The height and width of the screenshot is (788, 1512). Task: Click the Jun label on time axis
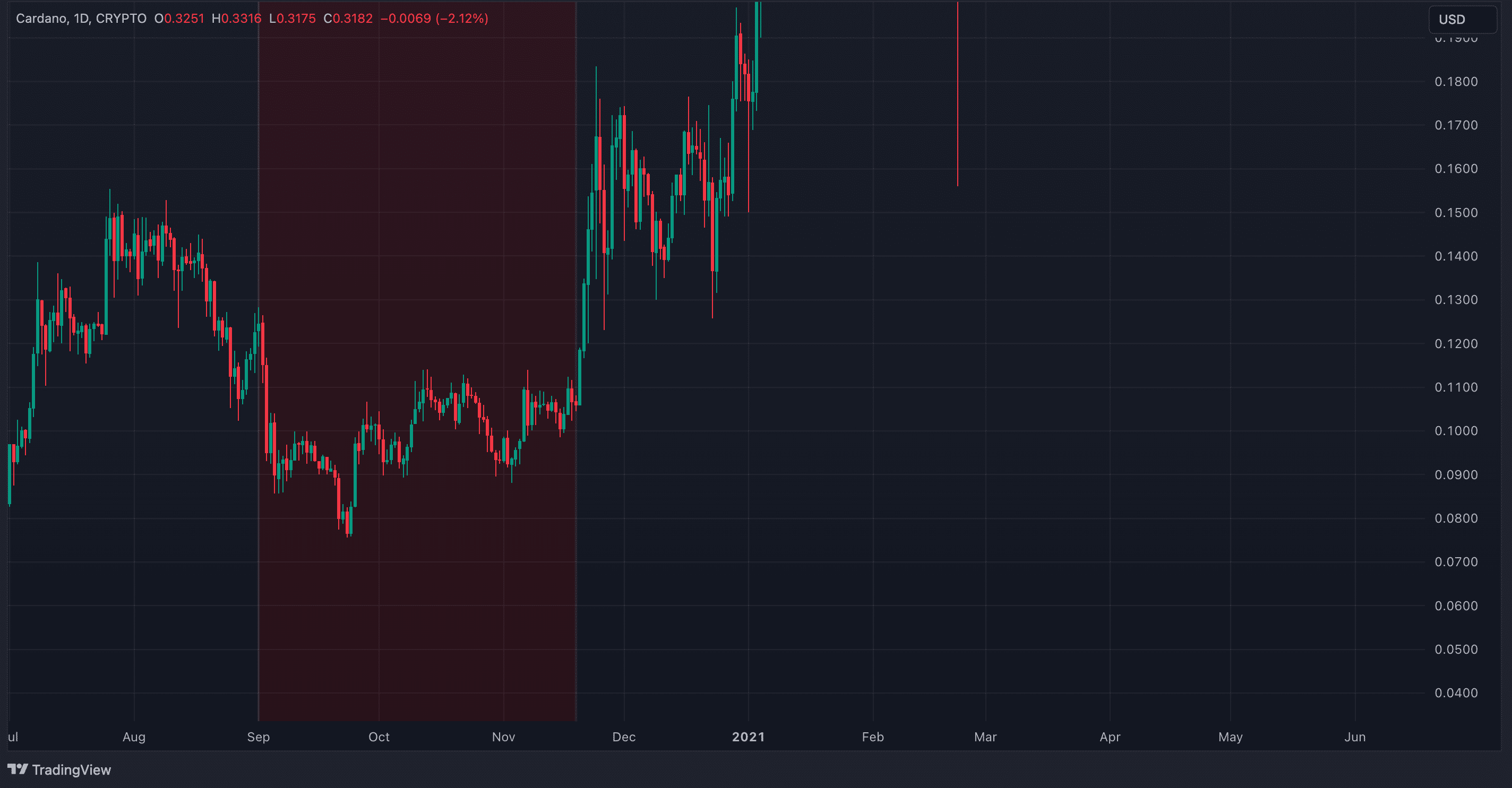[x=1355, y=737]
